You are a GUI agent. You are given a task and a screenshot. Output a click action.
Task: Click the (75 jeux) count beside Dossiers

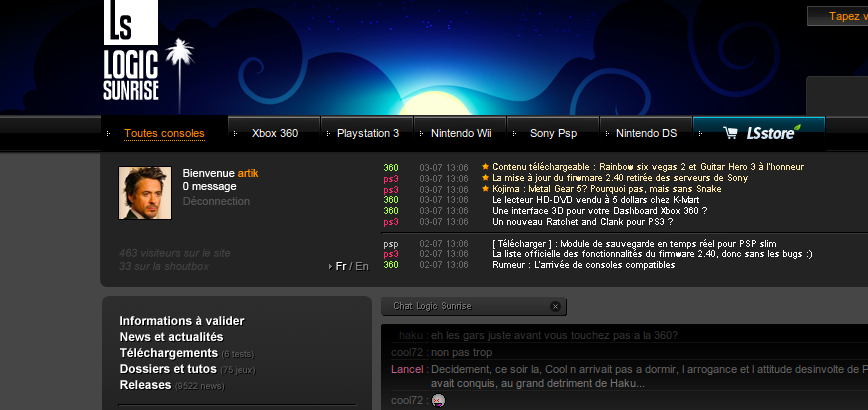(238, 370)
